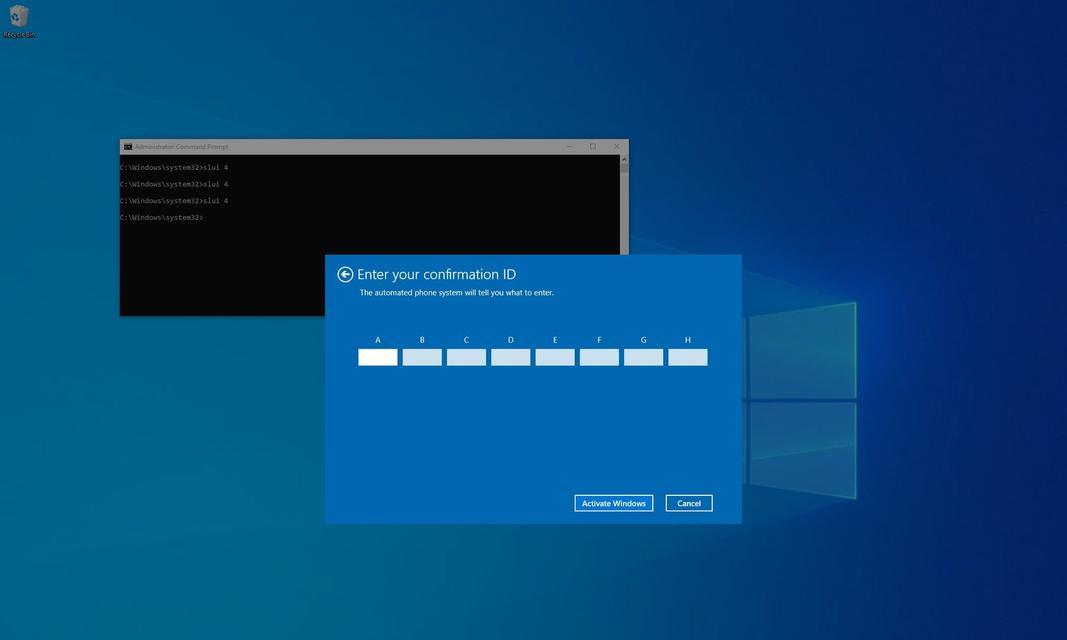Click the Command Prompt title bar icon
This screenshot has width=1067, height=640.
[x=127, y=147]
